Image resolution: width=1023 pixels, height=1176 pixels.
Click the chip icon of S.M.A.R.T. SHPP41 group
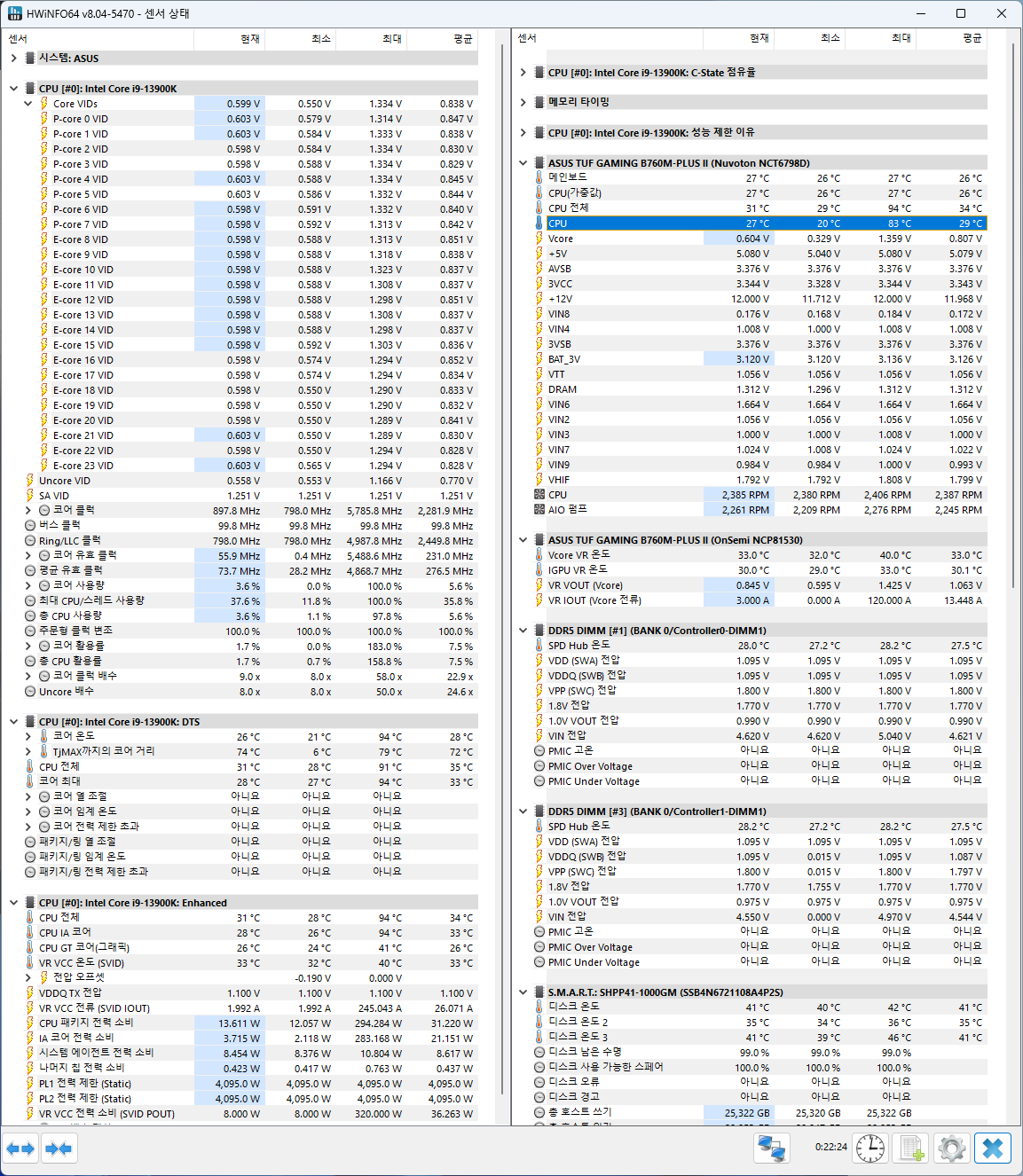tap(539, 992)
